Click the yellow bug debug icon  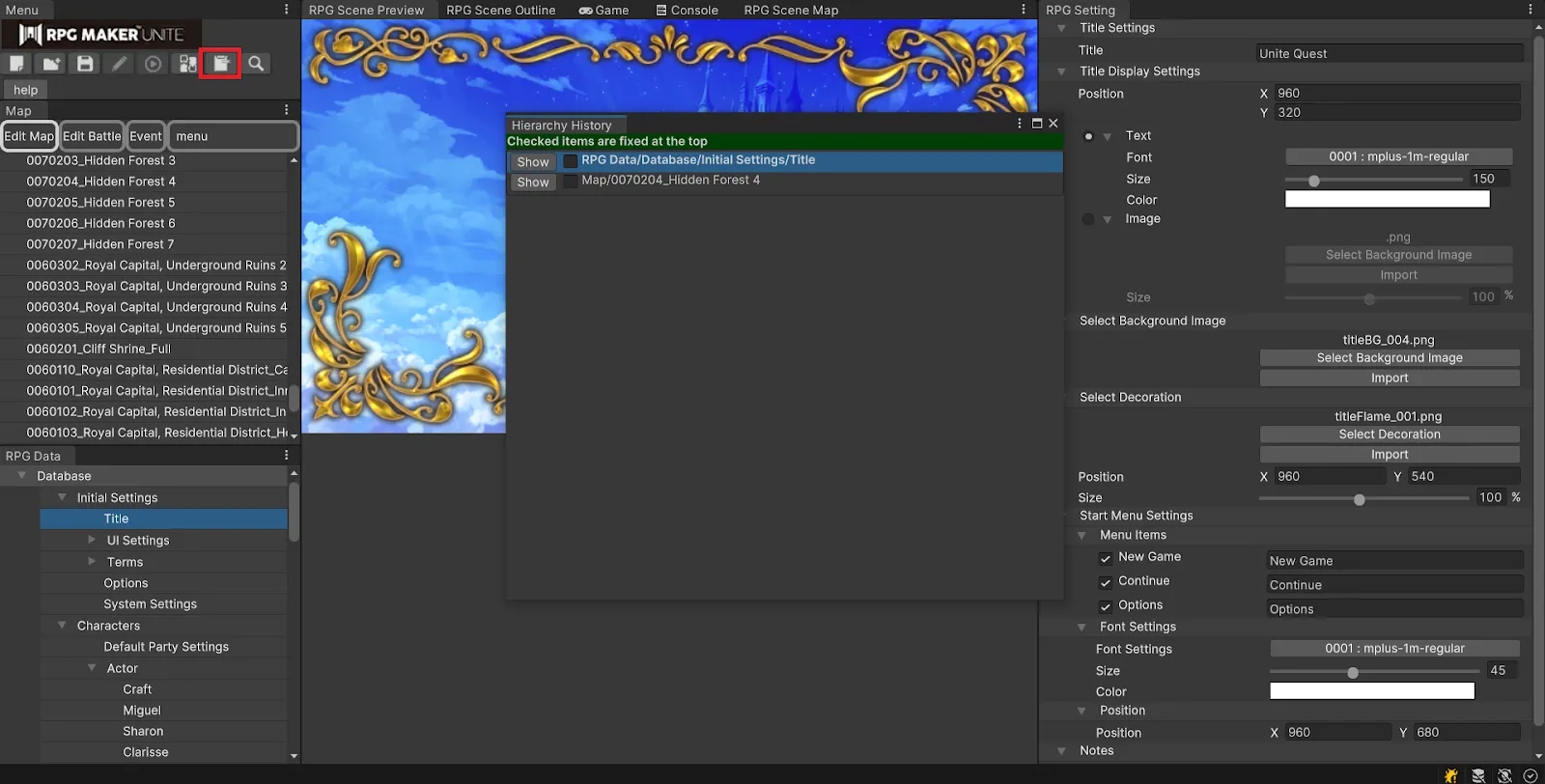point(1450,775)
